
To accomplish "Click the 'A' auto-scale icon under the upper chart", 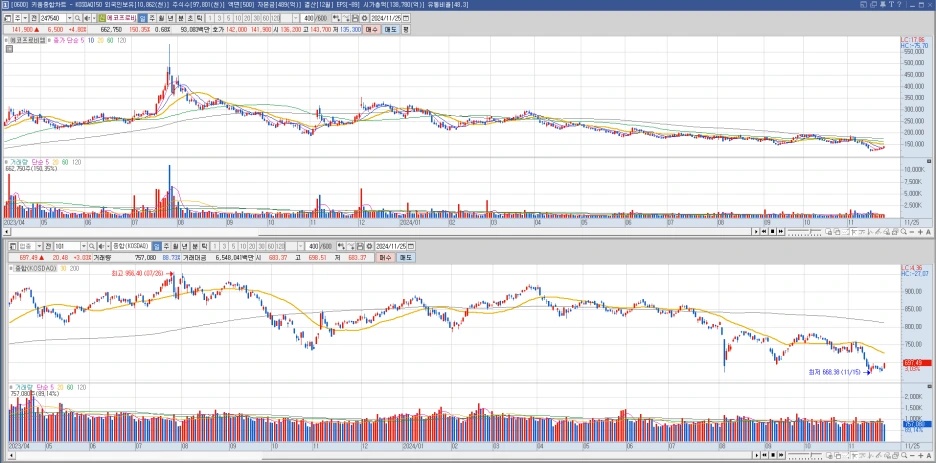I will click(x=929, y=232).
